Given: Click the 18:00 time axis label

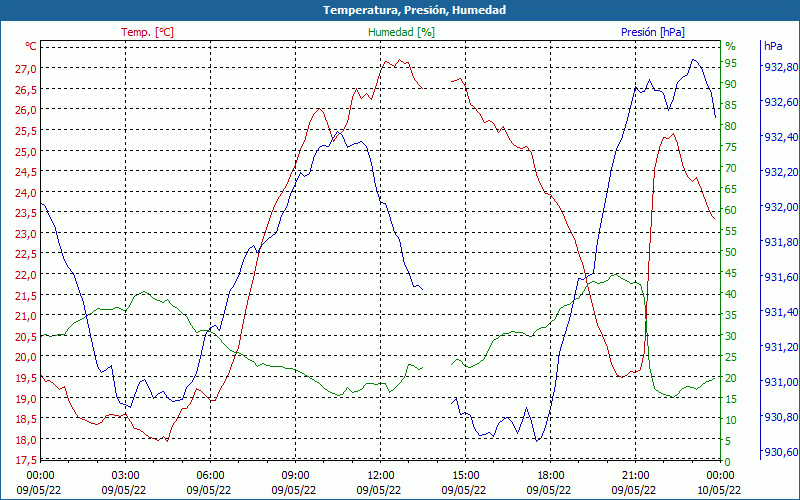Looking at the screenshot, I should tap(551, 476).
